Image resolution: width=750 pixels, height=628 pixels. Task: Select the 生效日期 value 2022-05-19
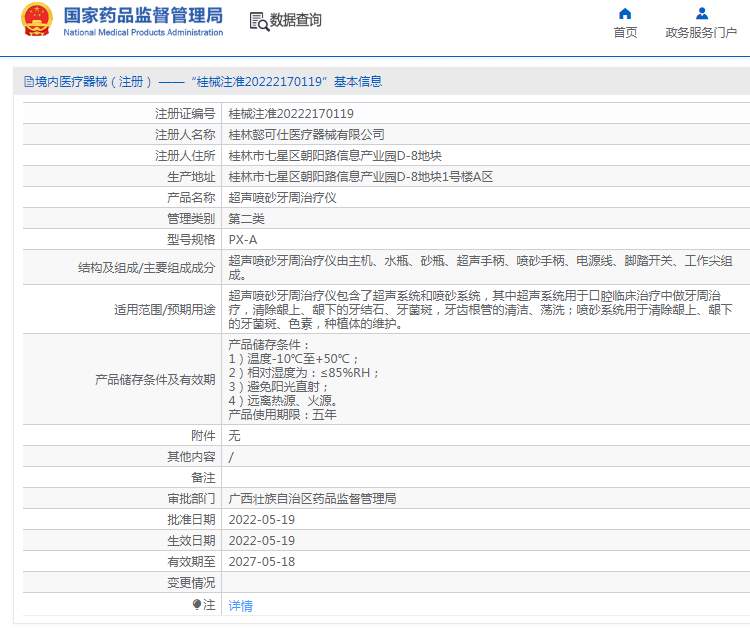262,541
